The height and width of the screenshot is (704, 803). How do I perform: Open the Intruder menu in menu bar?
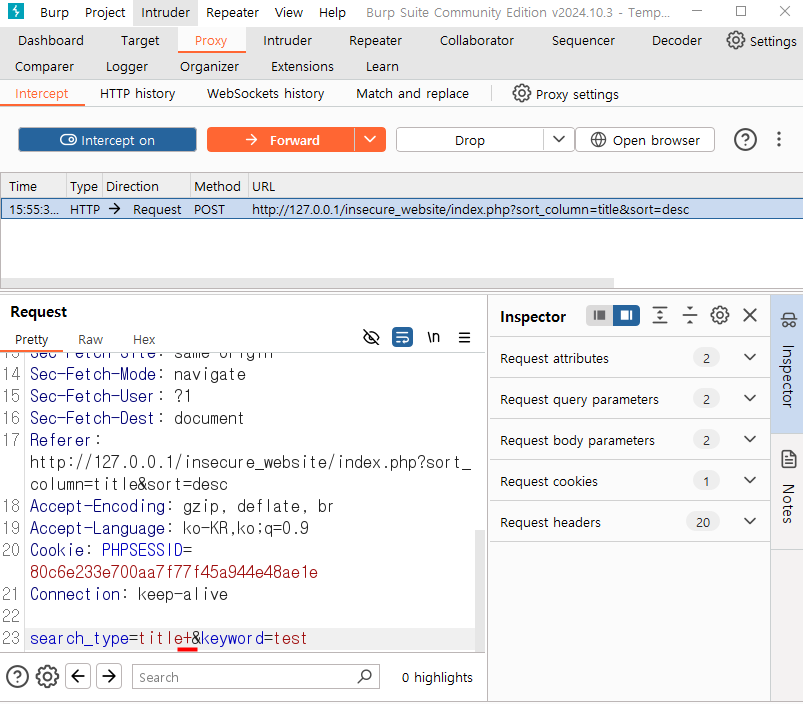point(165,13)
